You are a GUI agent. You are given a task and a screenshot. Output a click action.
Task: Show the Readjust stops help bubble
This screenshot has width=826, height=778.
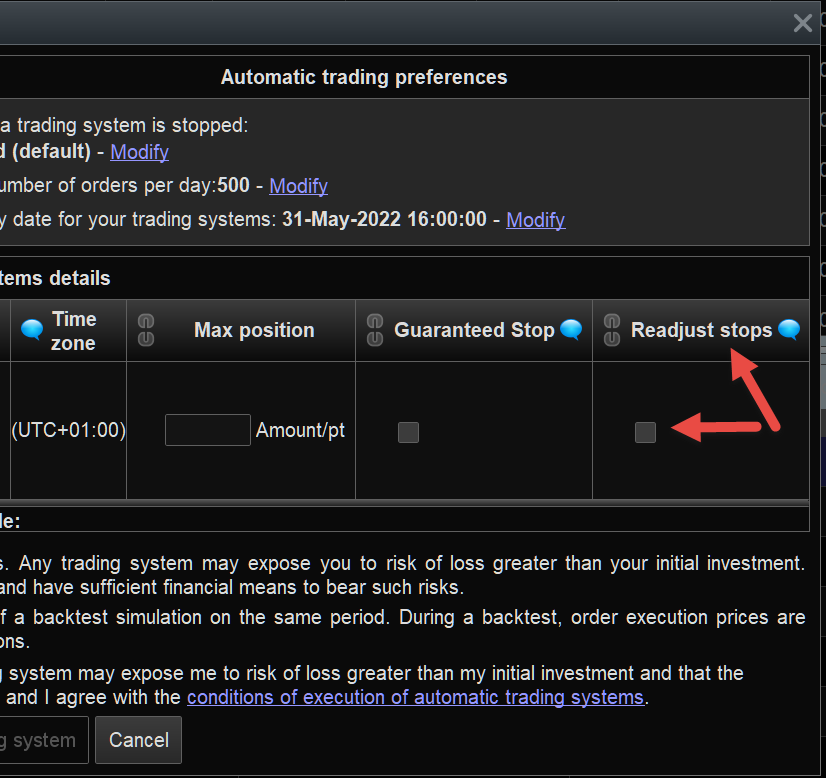click(x=789, y=329)
